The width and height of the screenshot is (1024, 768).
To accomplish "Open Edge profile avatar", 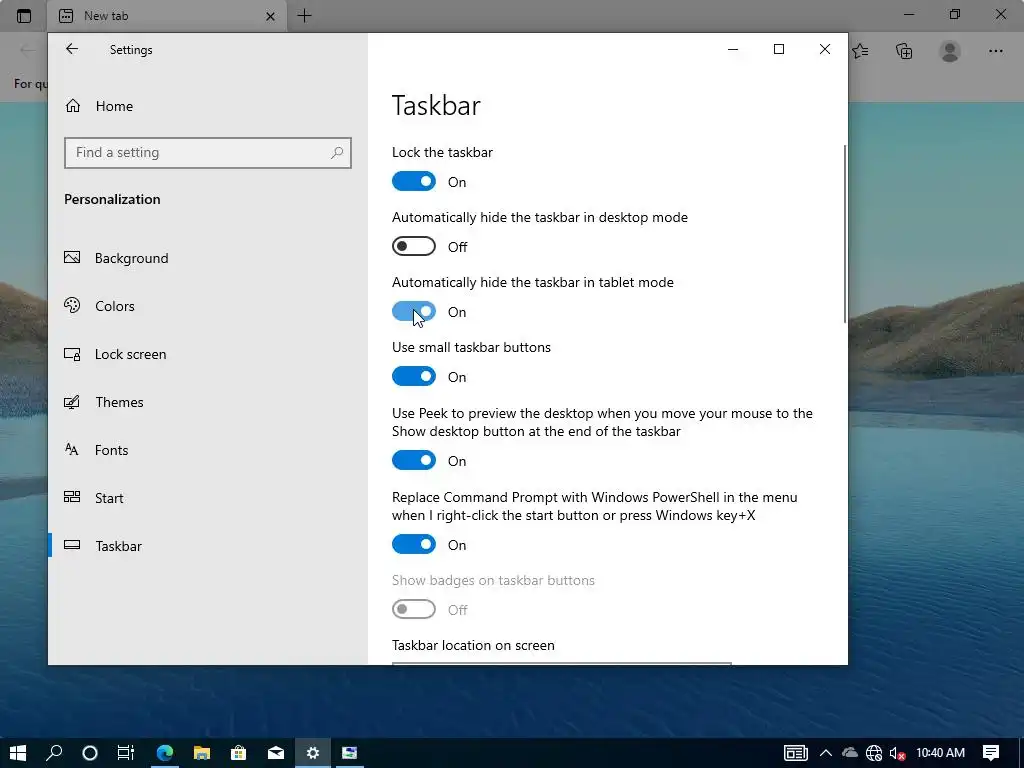I will pyautogui.click(x=950, y=51).
